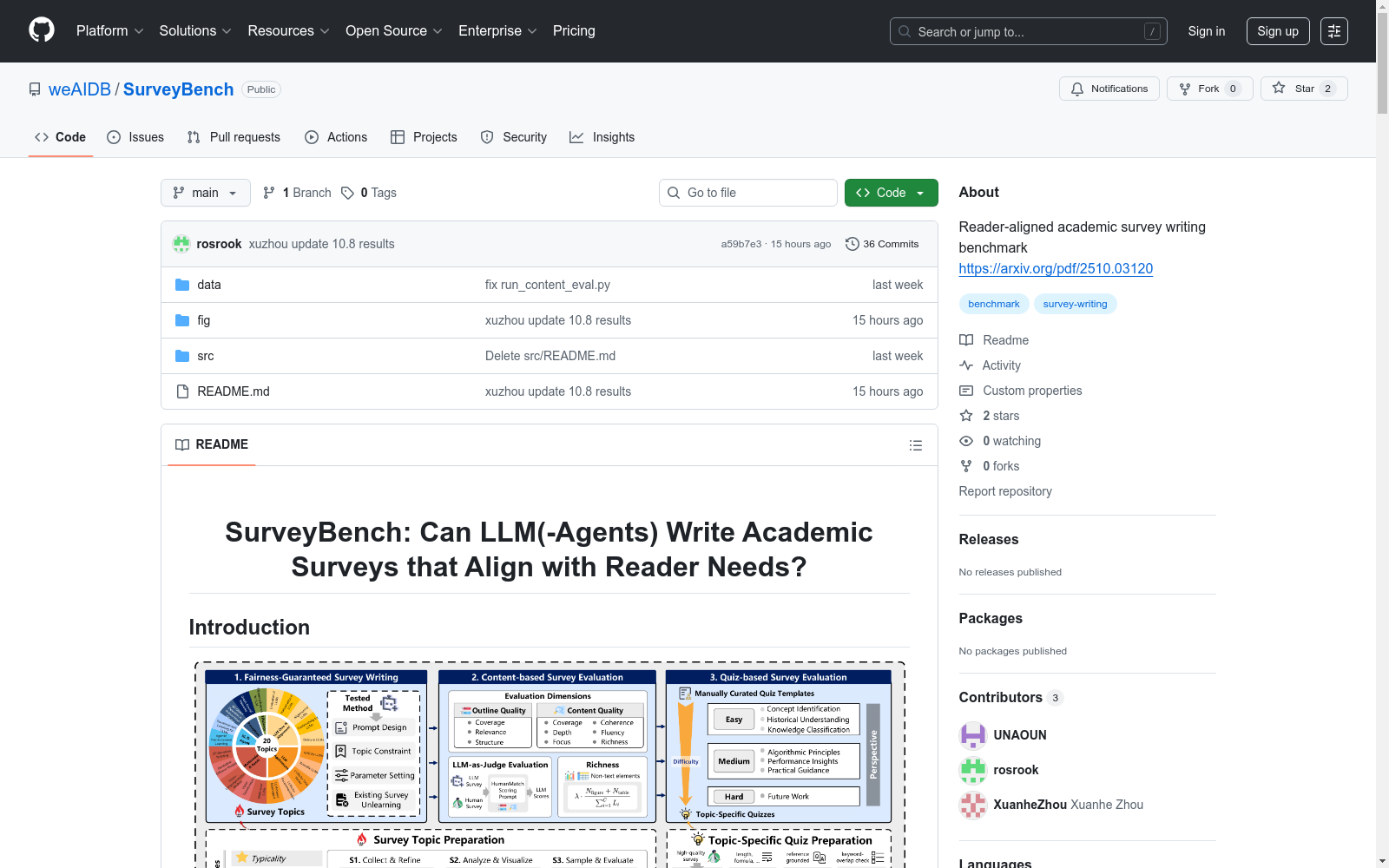This screenshot has height=868, width=1389.
Task: Select the README tab header
Action: 212,444
